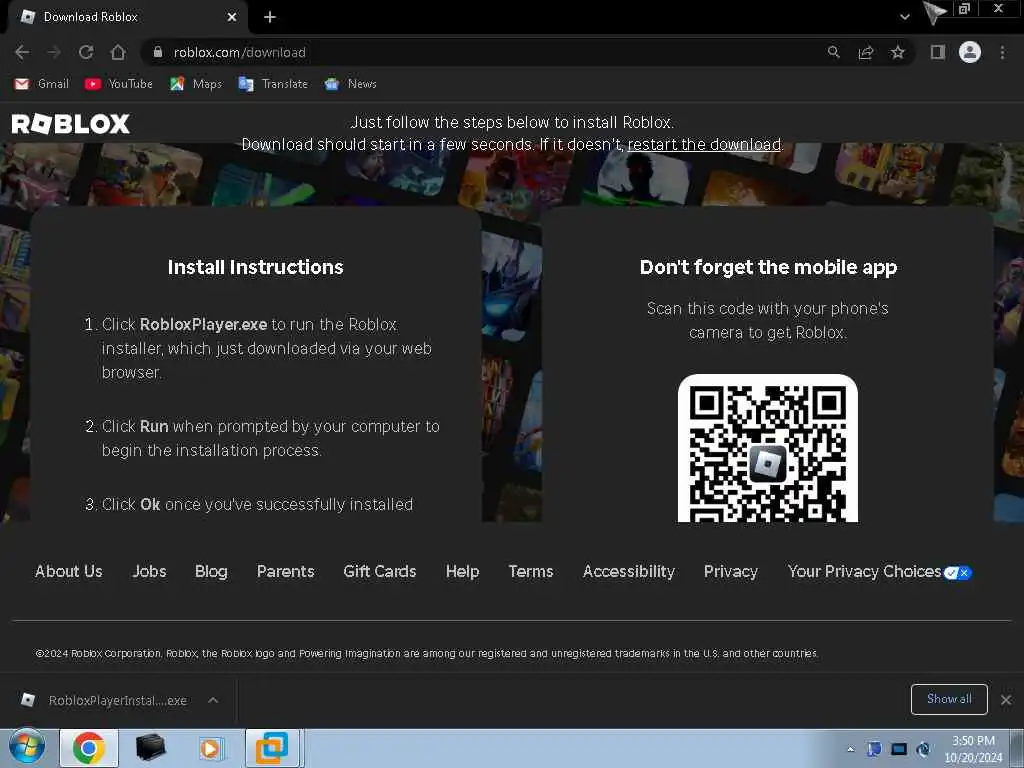Click the Chrome taskbar icon
1024x768 pixels.
point(89,748)
